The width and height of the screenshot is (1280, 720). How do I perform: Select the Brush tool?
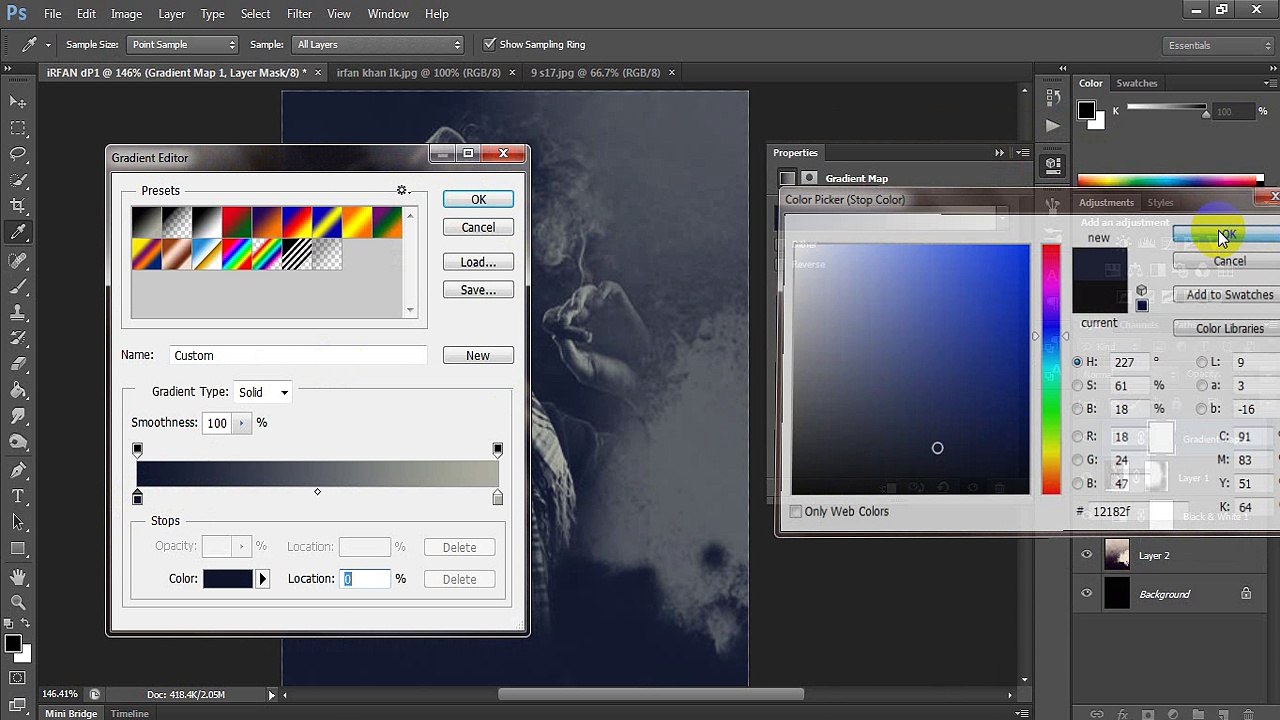(18, 286)
